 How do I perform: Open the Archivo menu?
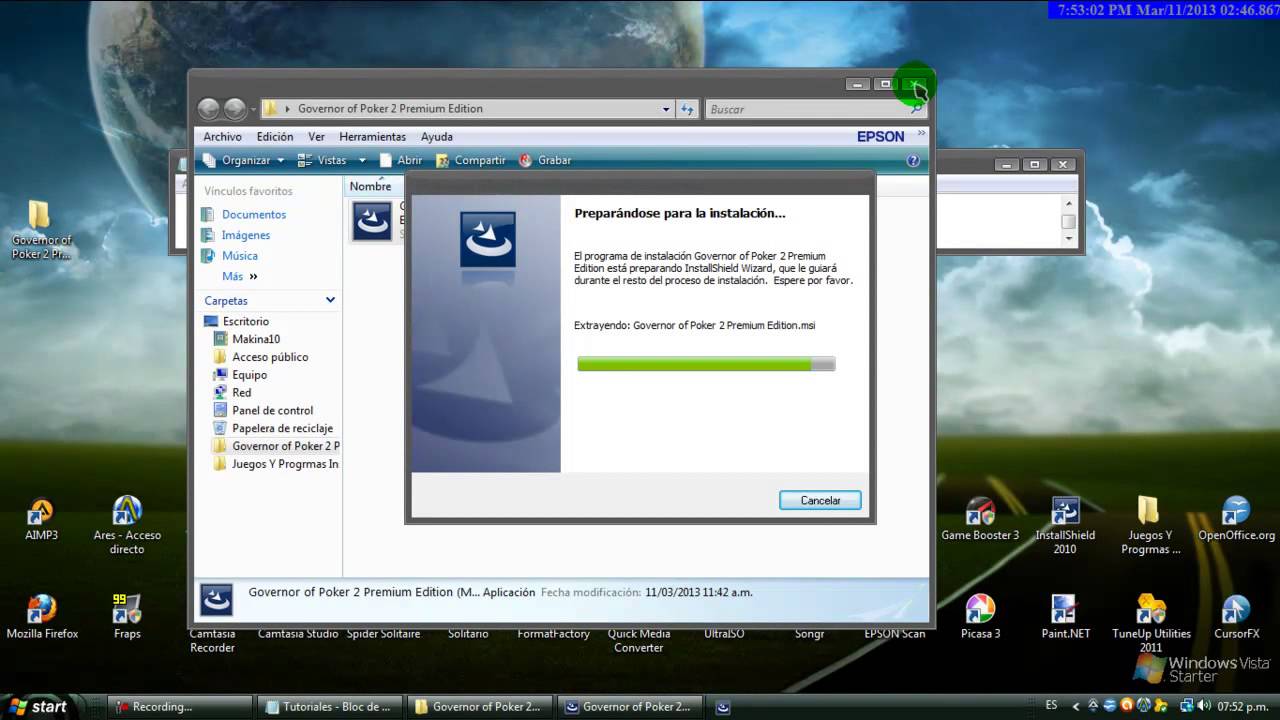click(222, 137)
